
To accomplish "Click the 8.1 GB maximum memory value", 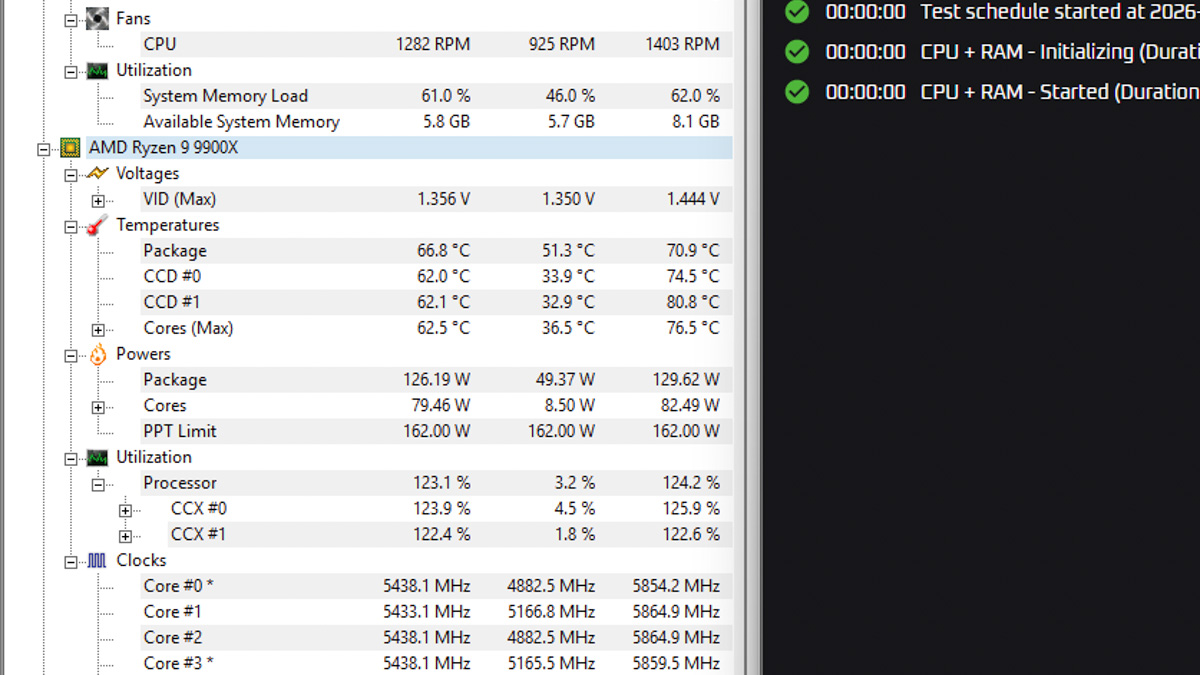I will click(695, 122).
